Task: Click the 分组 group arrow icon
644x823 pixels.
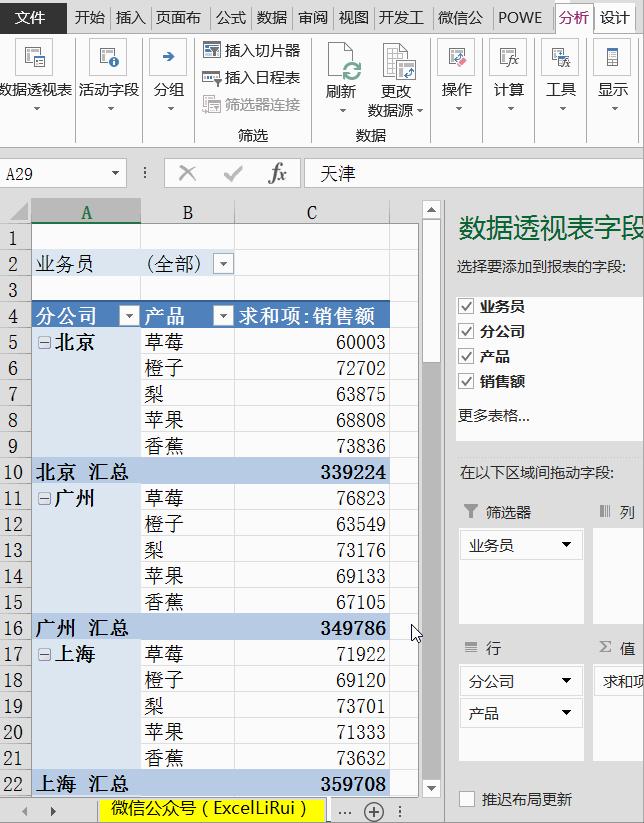Action: pyautogui.click(x=168, y=57)
